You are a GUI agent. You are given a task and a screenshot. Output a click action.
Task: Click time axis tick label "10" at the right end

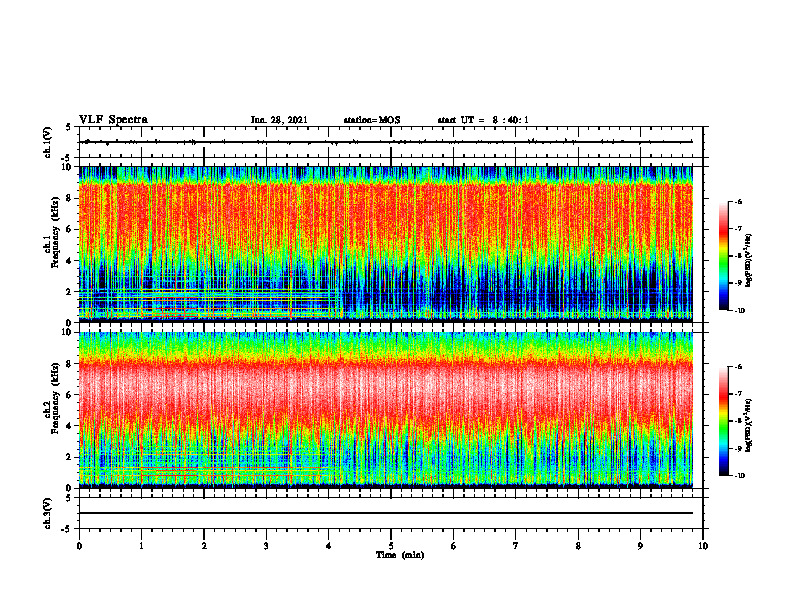[703, 546]
